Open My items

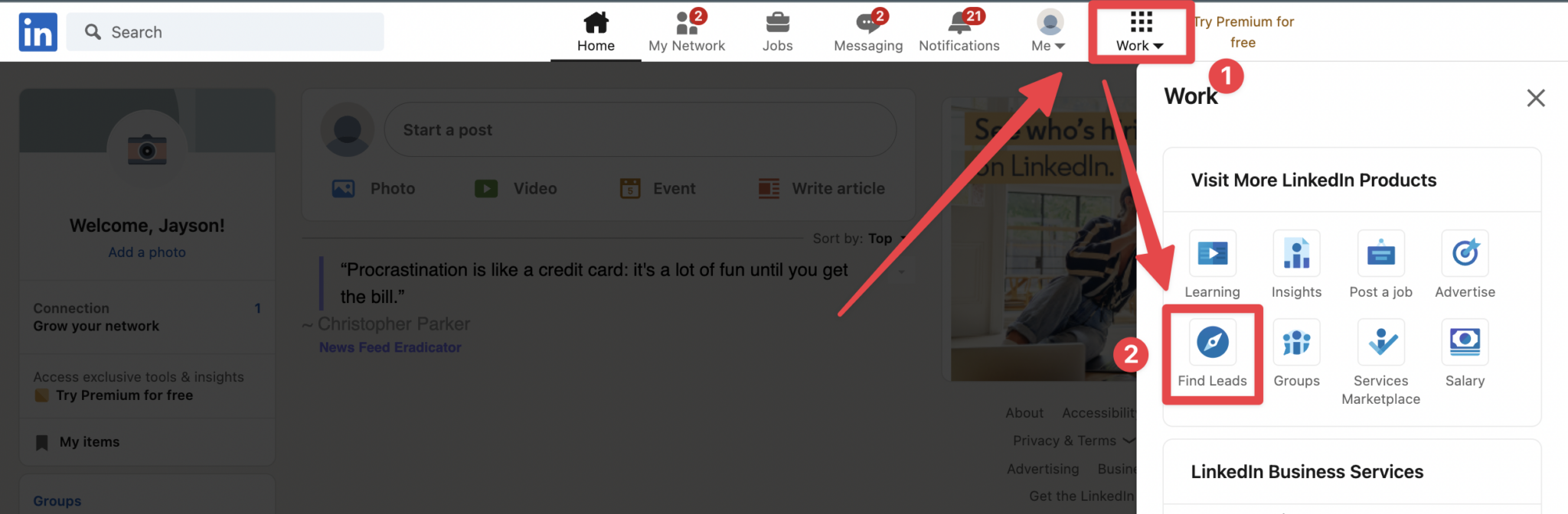tap(77, 442)
